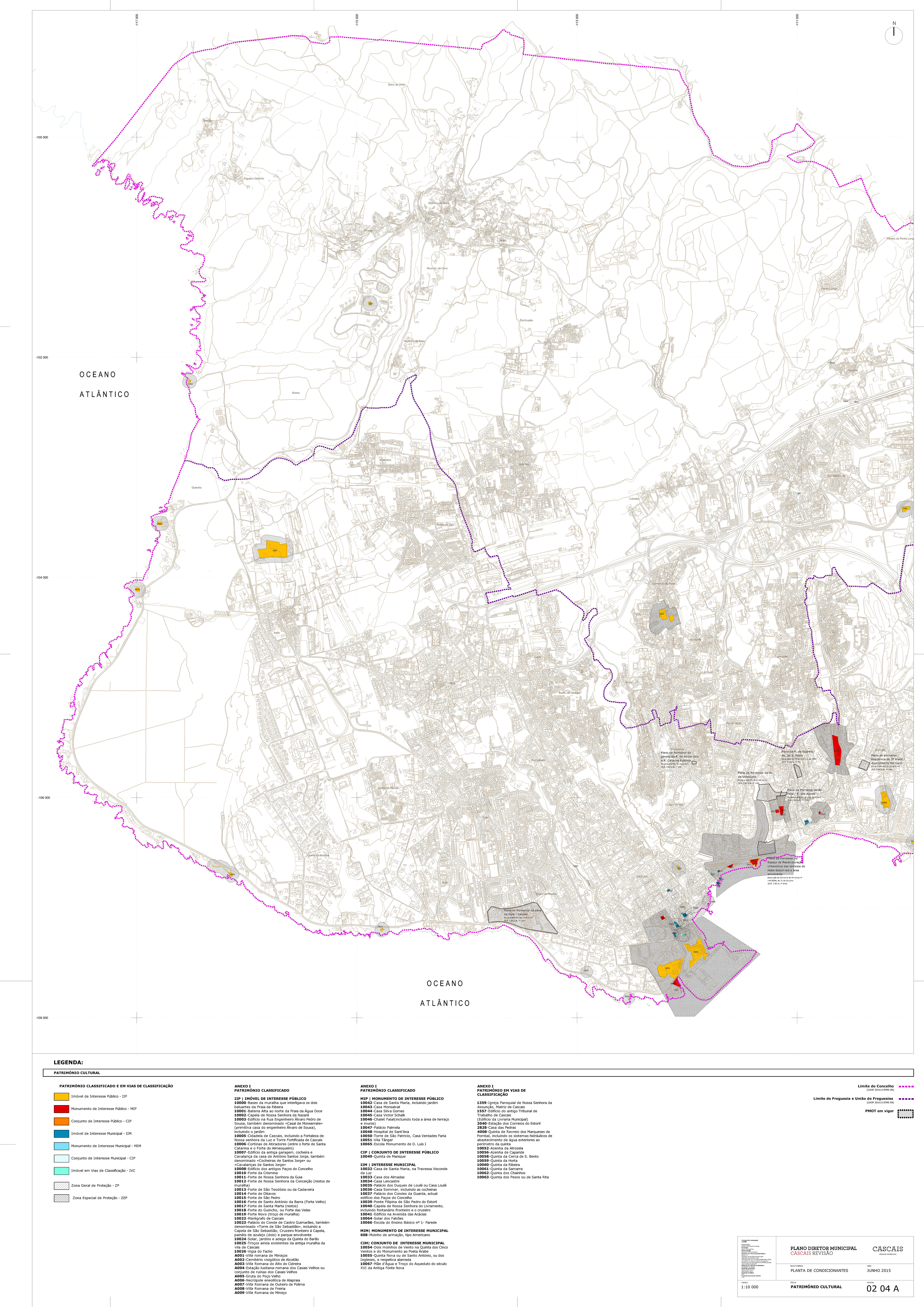Select the turquoise IVC legend swatch

(x=62, y=1171)
